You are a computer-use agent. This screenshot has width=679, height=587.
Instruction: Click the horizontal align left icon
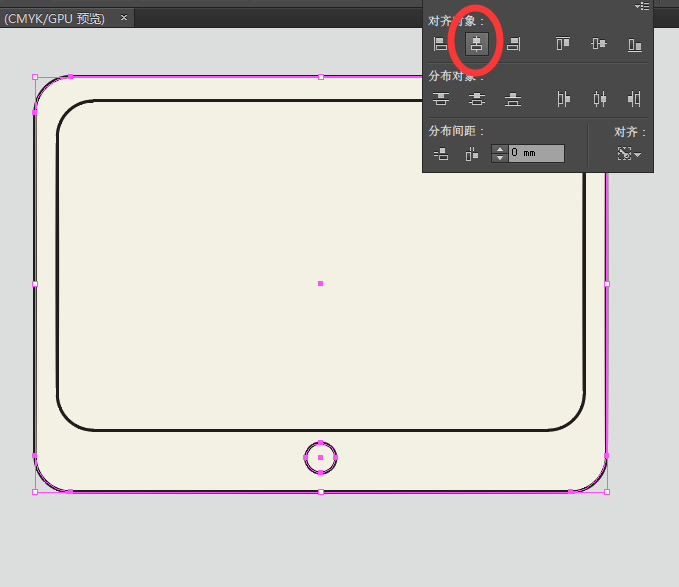click(440, 44)
